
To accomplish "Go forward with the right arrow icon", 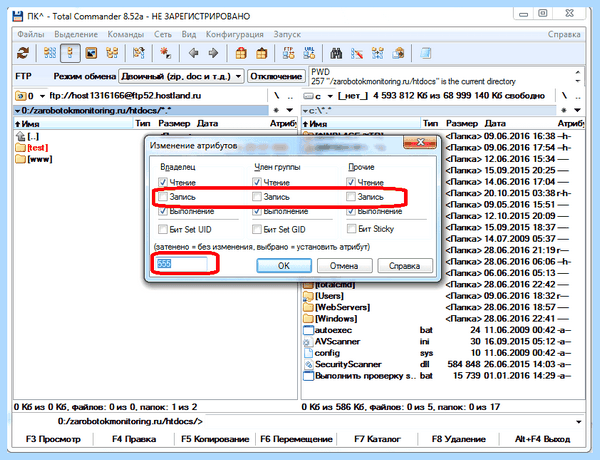I will [214, 53].
